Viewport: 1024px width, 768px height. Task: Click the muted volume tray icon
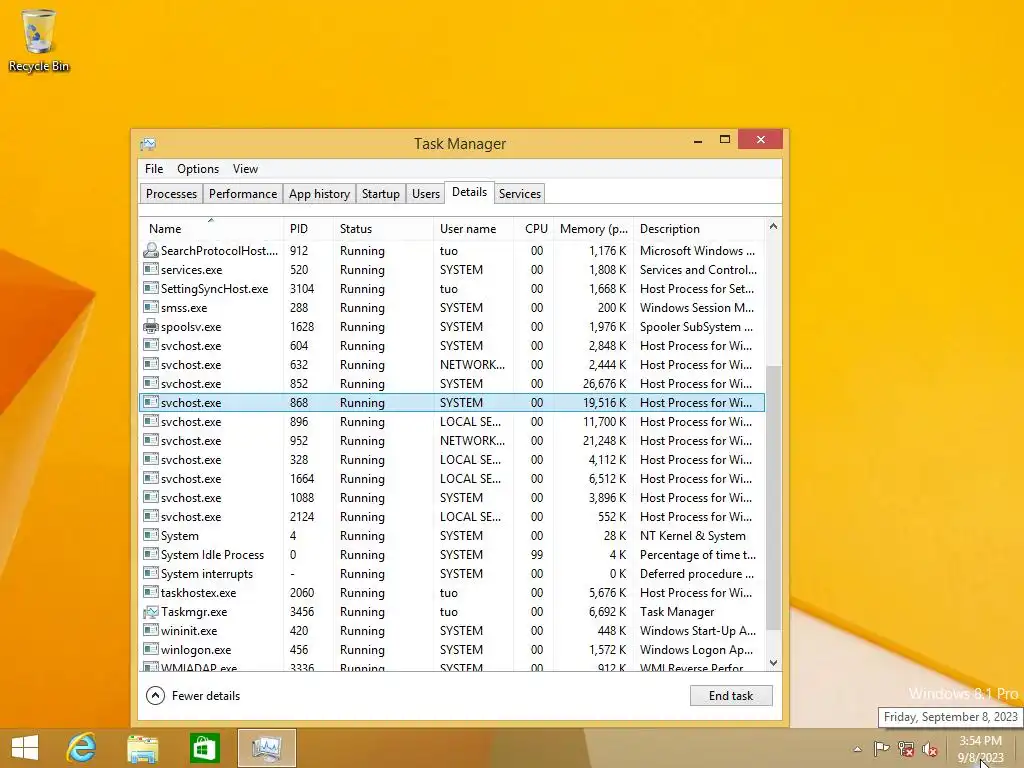pyautogui.click(x=930, y=749)
